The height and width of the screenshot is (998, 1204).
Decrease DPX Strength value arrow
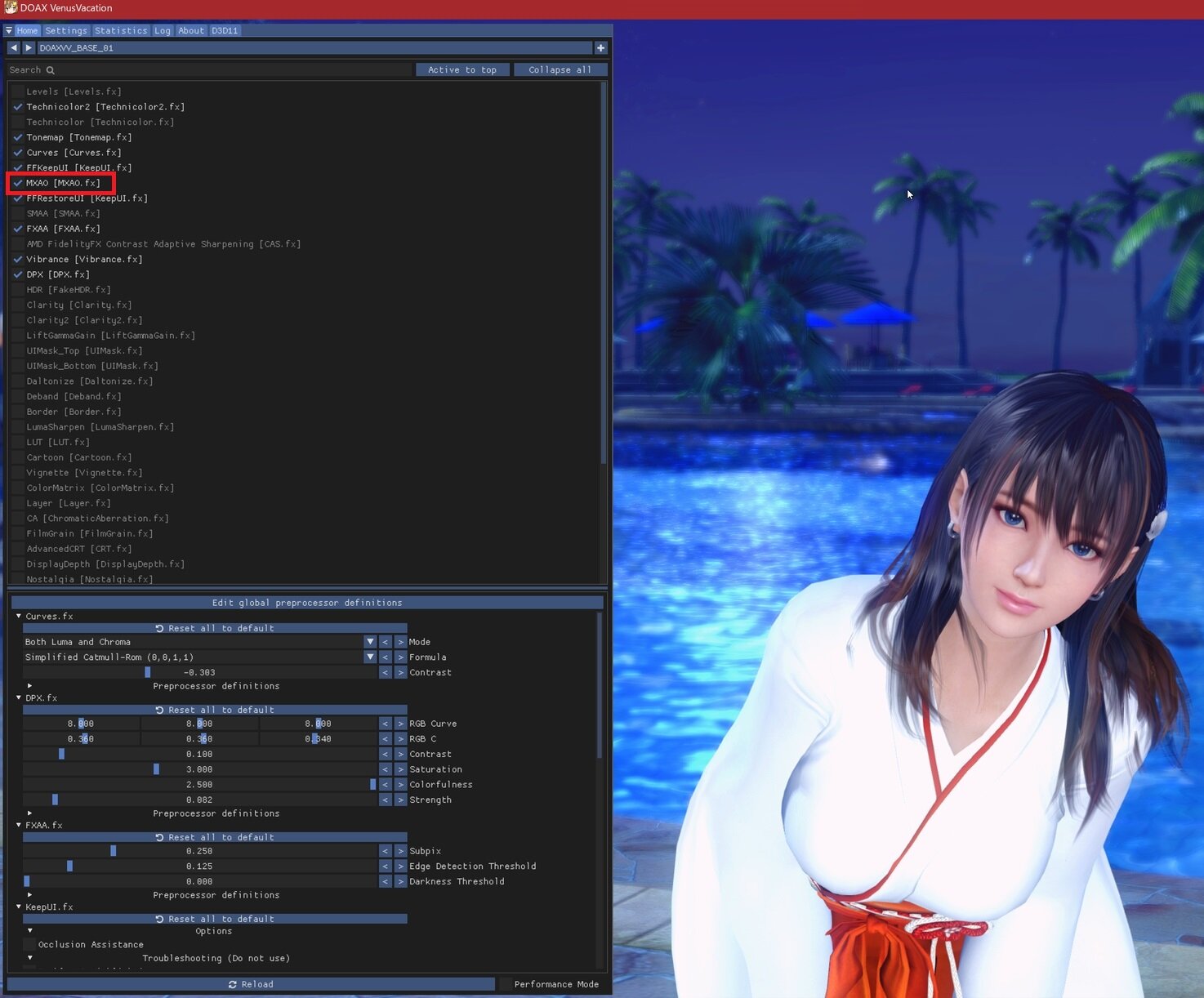pyautogui.click(x=386, y=800)
